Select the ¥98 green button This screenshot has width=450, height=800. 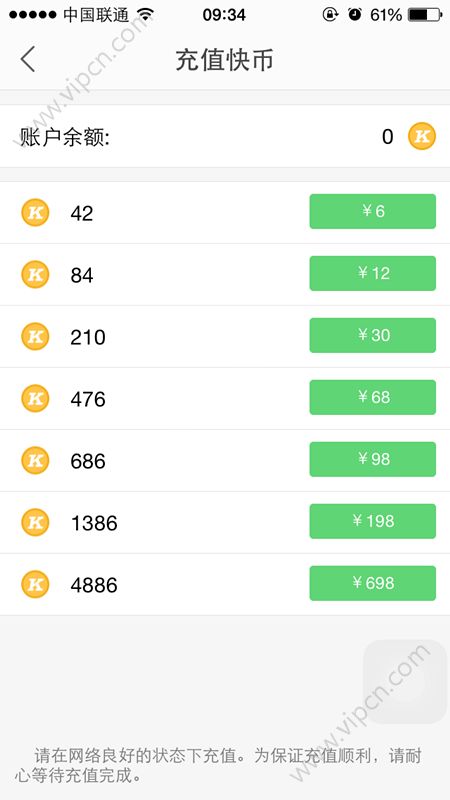pyautogui.click(x=372, y=459)
